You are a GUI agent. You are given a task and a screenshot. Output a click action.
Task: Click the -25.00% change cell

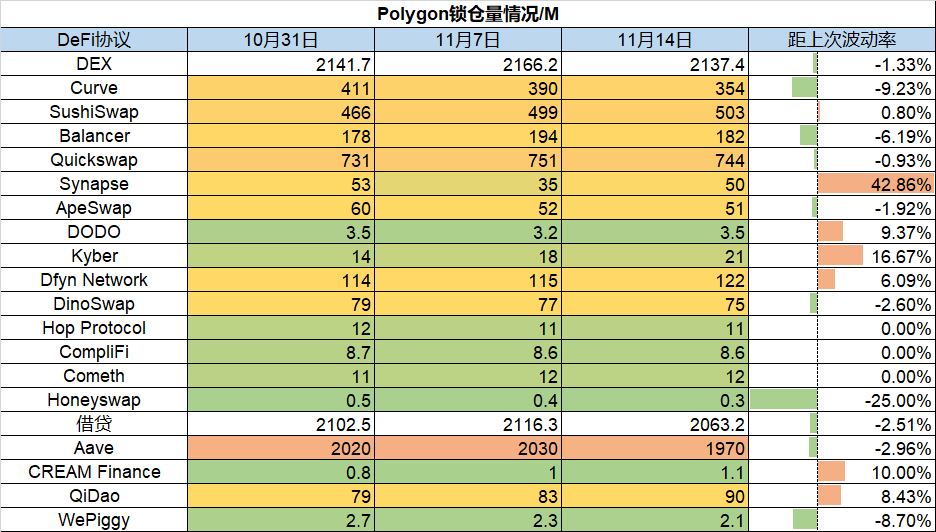coord(842,399)
